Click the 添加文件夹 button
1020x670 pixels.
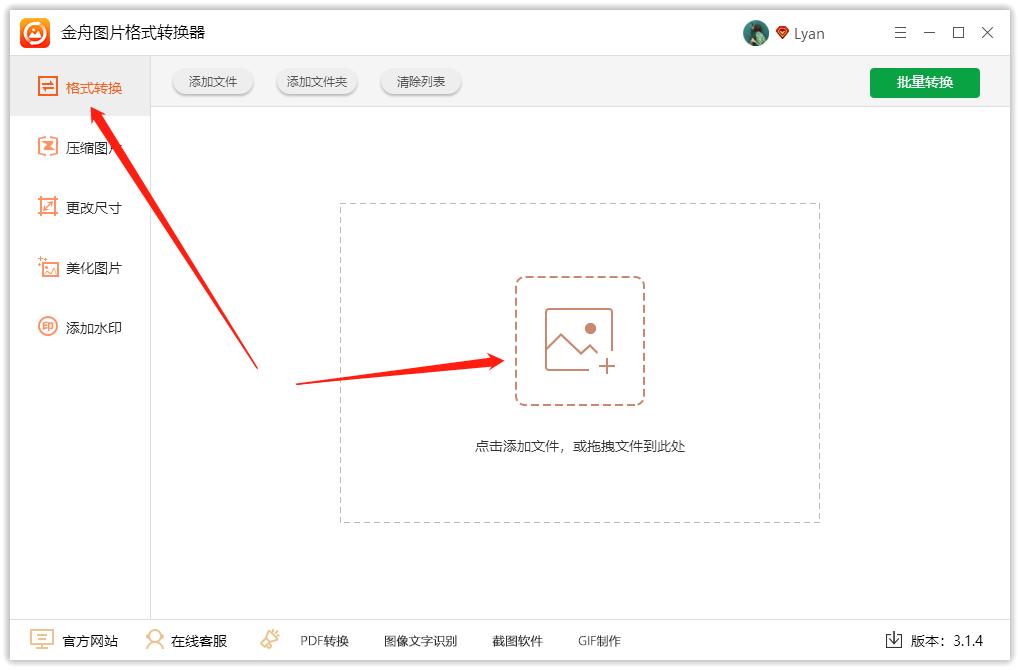point(317,82)
